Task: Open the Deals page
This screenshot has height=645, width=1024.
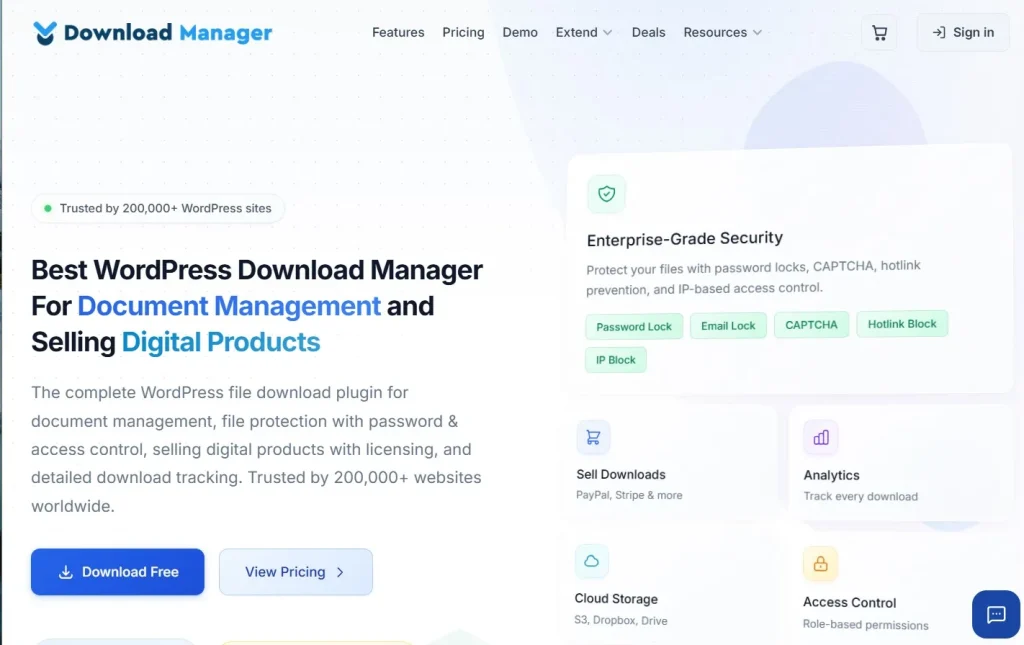Action: tap(648, 33)
